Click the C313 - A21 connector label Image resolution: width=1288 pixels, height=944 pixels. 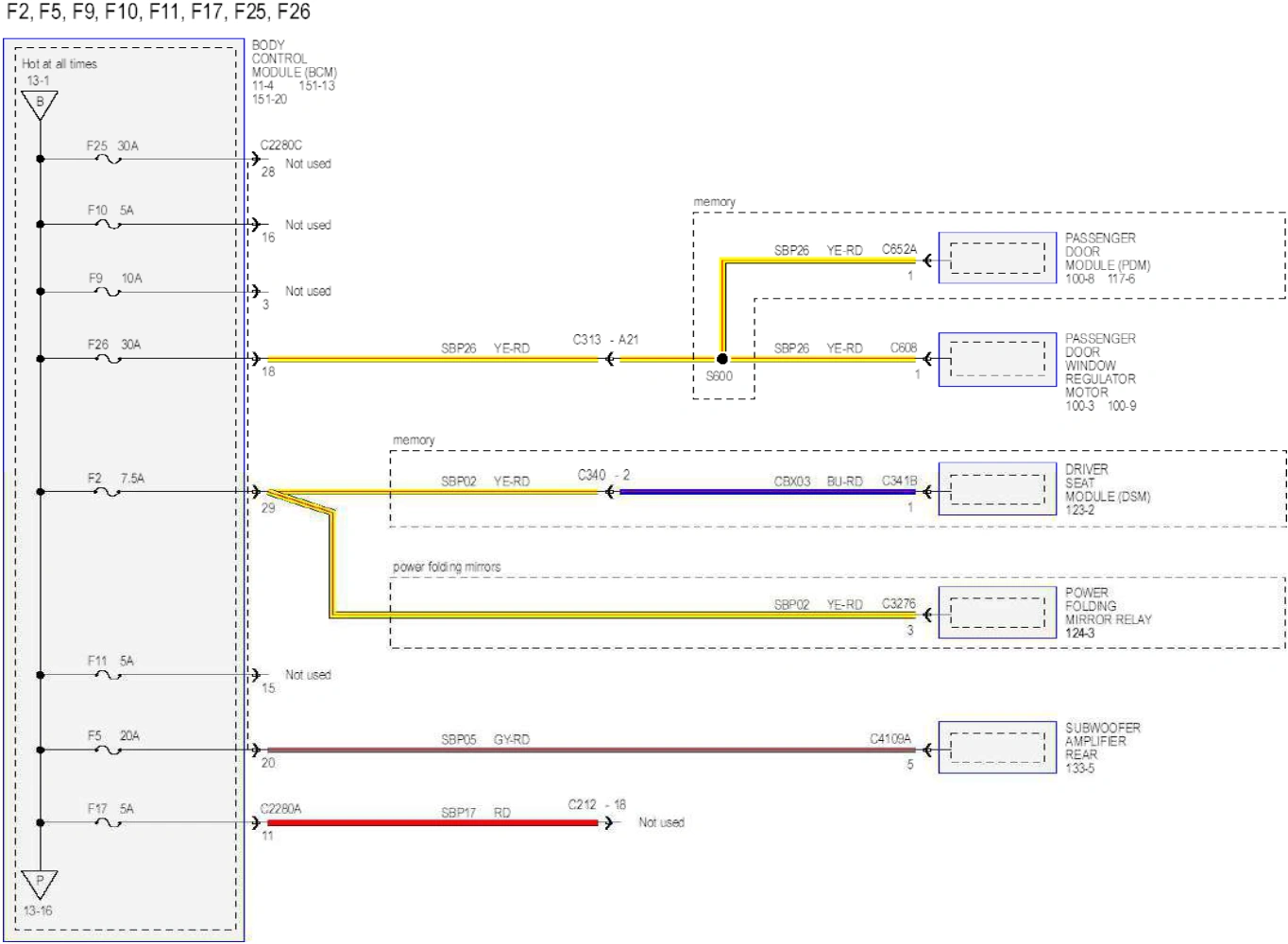pos(605,340)
